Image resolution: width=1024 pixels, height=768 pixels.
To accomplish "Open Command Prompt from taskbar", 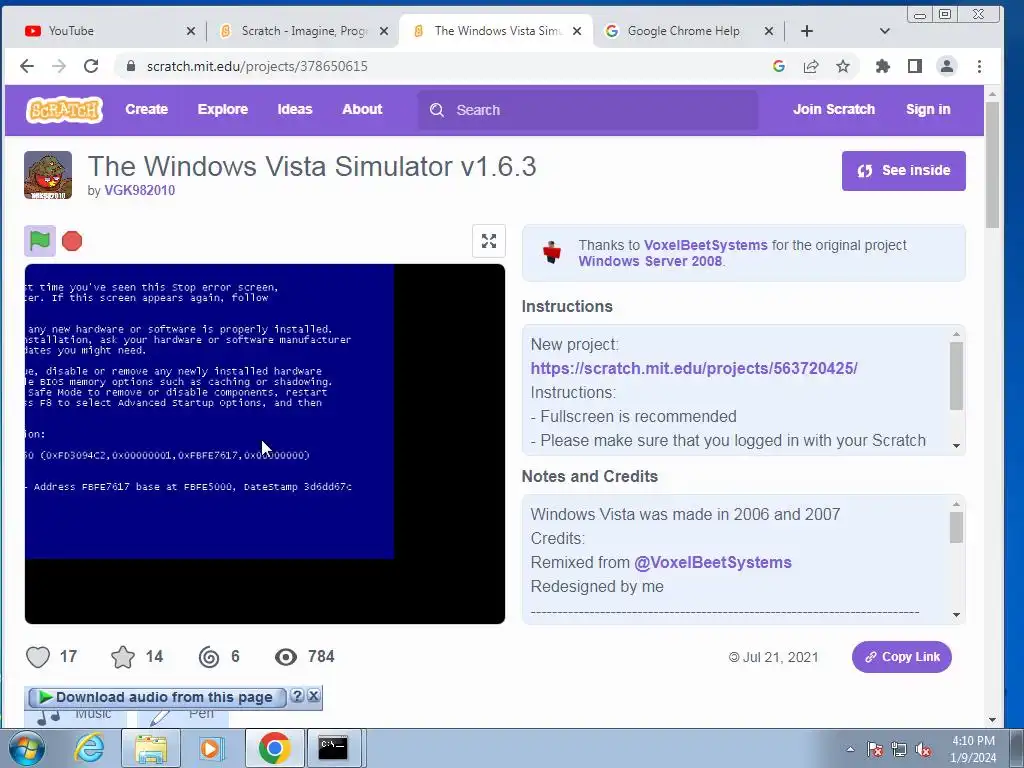I will [x=333, y=748].
